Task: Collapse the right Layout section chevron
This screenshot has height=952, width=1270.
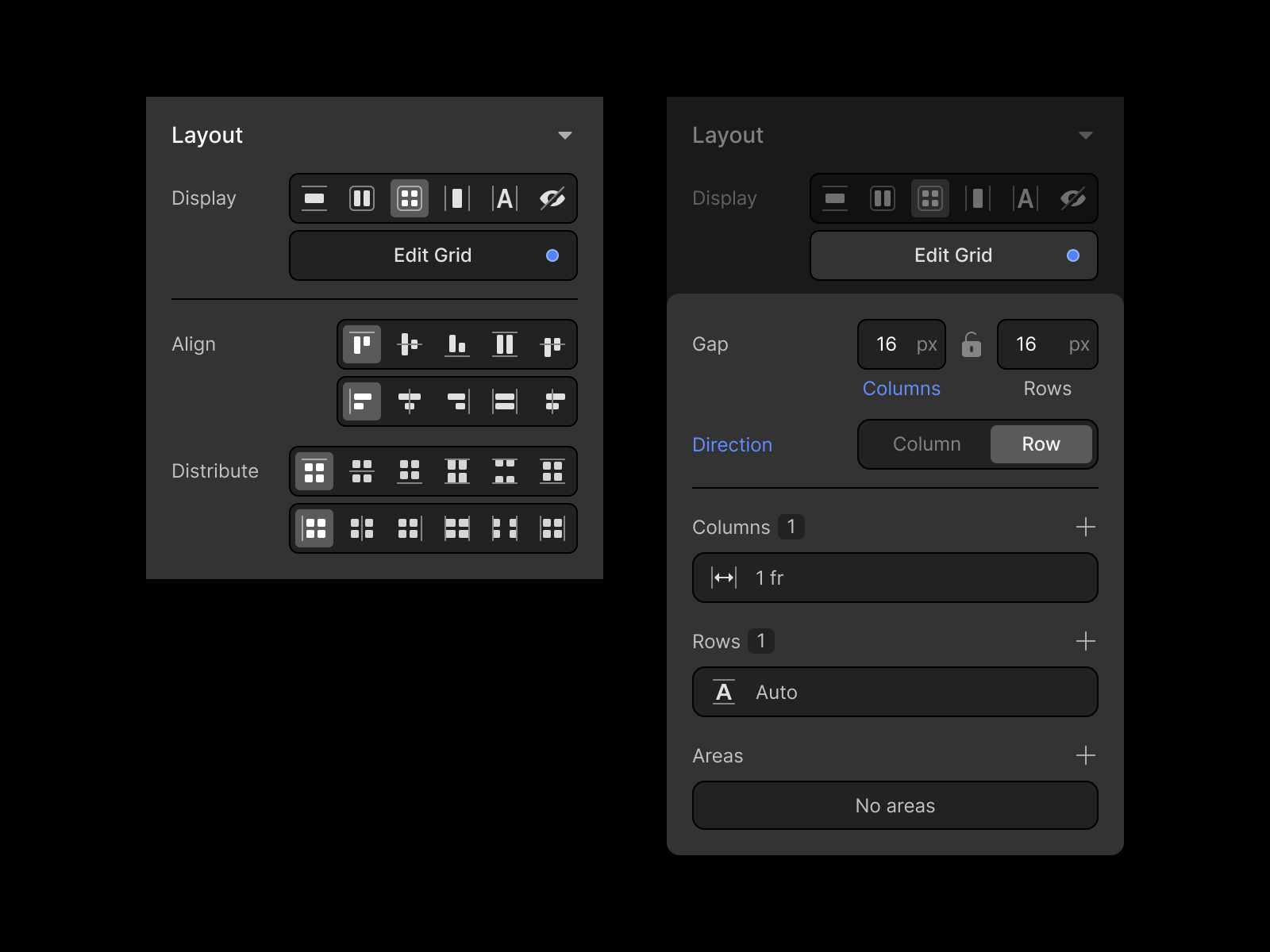Action: pyautogui.click(x=1086, y=135)
